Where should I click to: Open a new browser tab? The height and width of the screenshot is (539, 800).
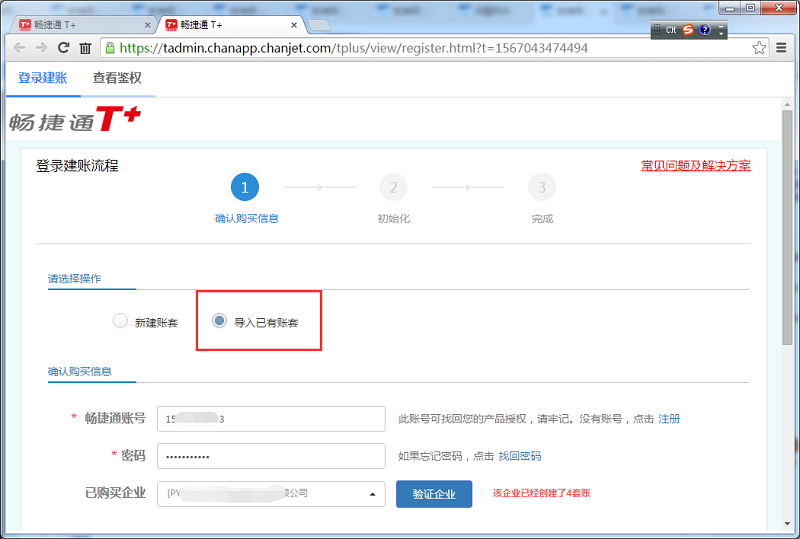coord(319,25)
